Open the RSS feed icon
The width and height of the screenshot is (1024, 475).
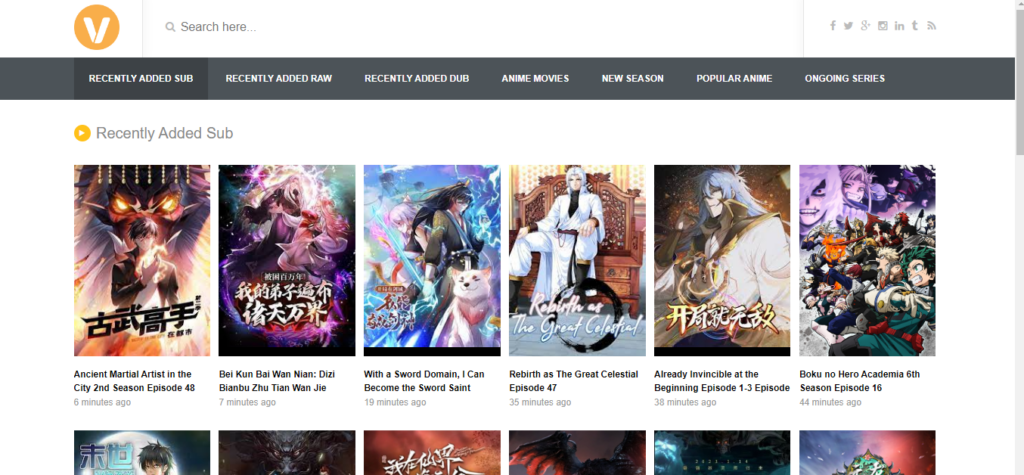[932, 25]
